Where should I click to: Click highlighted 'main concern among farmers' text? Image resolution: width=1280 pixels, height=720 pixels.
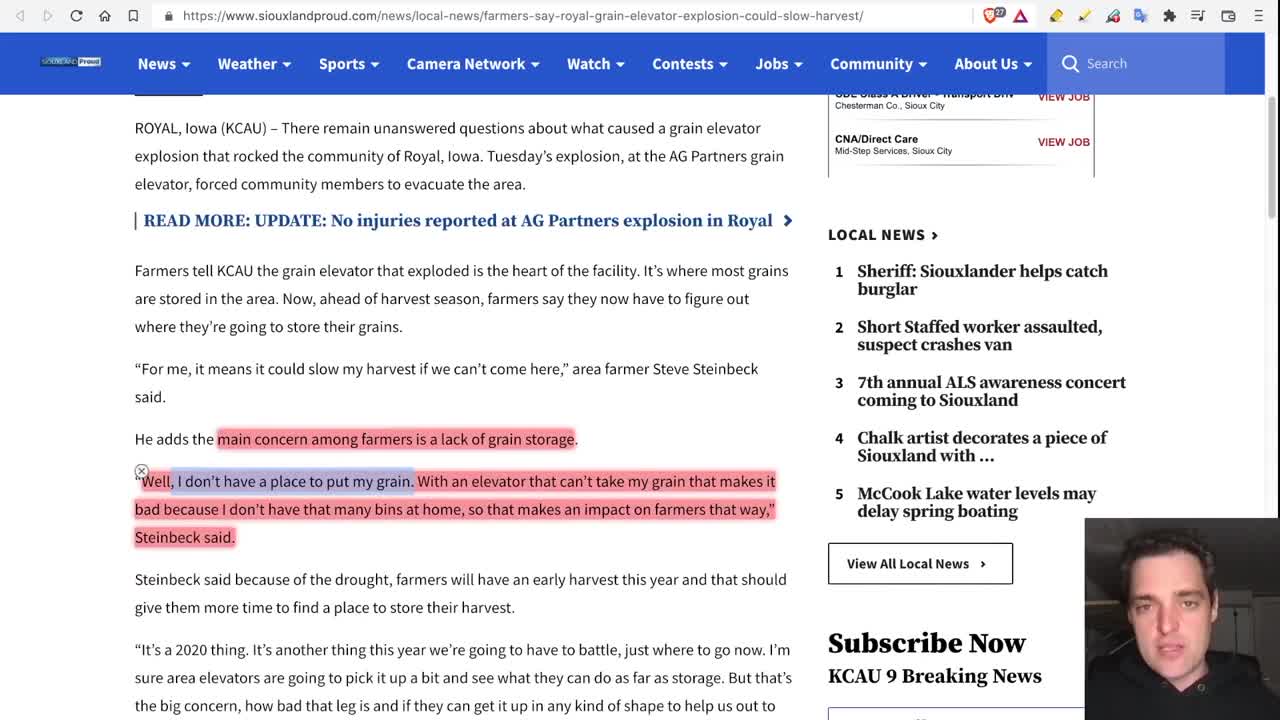[396, 439]
